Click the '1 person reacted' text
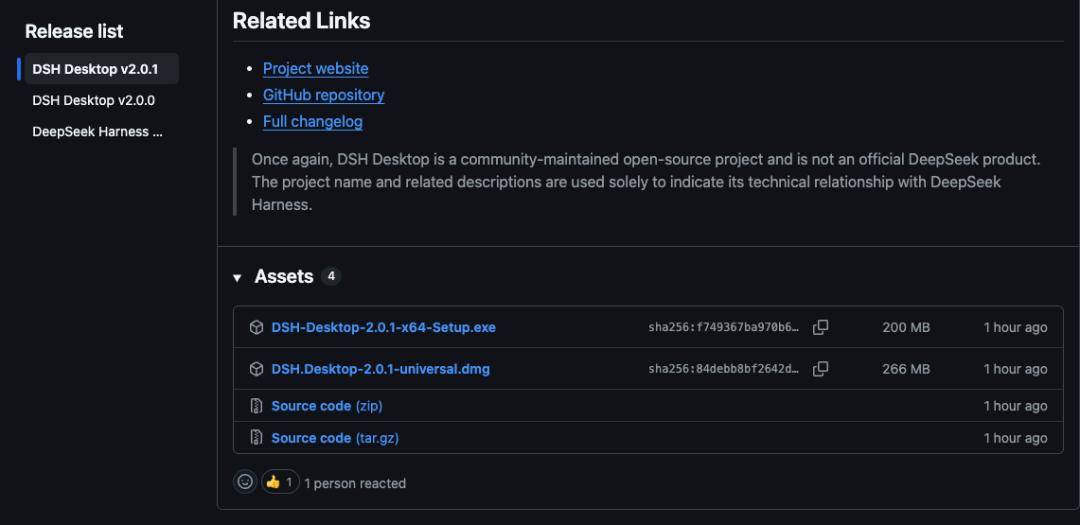Image resolution: width=1080 pixels, height=525 pixels. coord(355,483)
